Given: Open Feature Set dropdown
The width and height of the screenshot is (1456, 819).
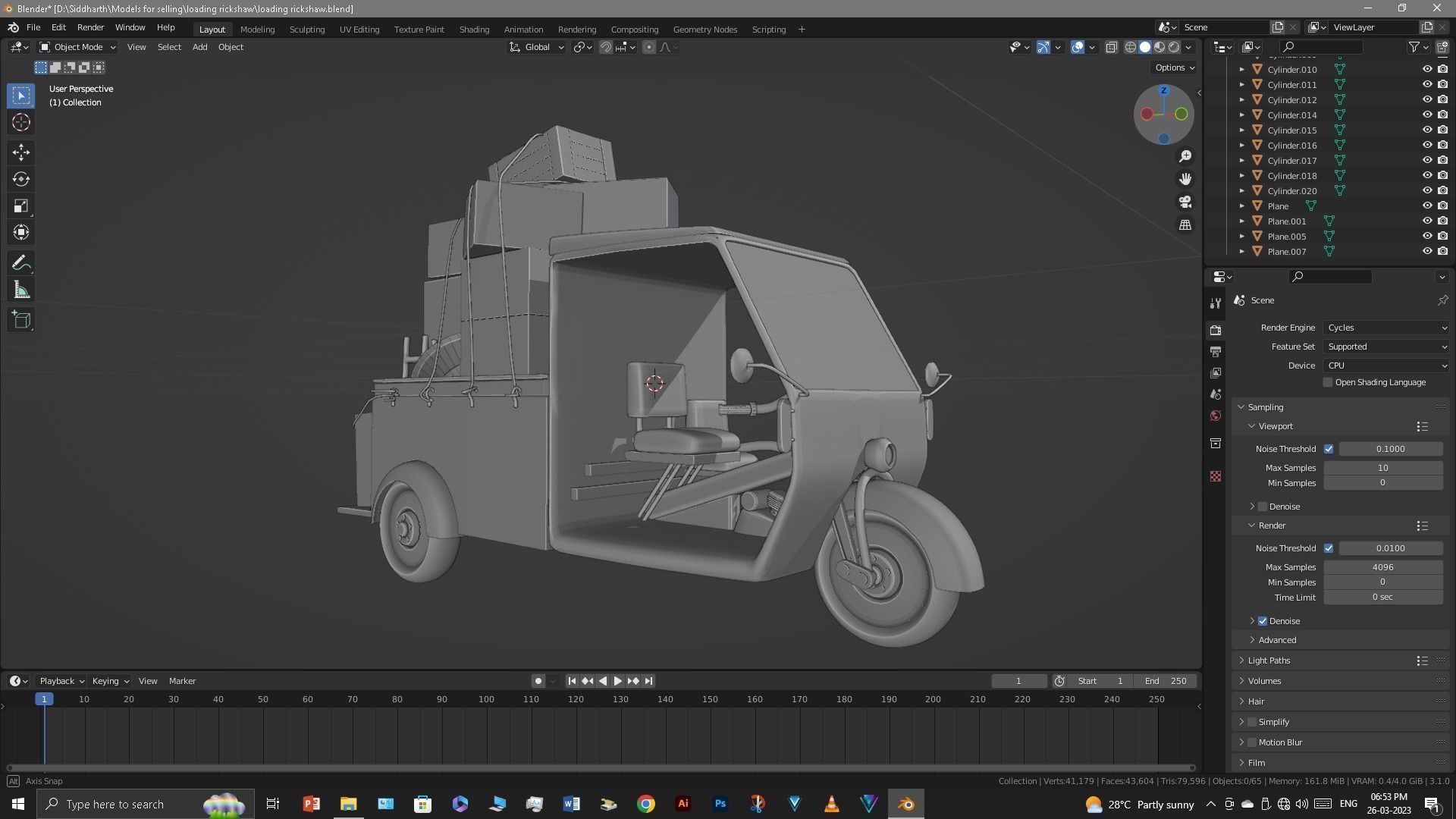Looking at the screenshot, I should (x=1386, y=347).
